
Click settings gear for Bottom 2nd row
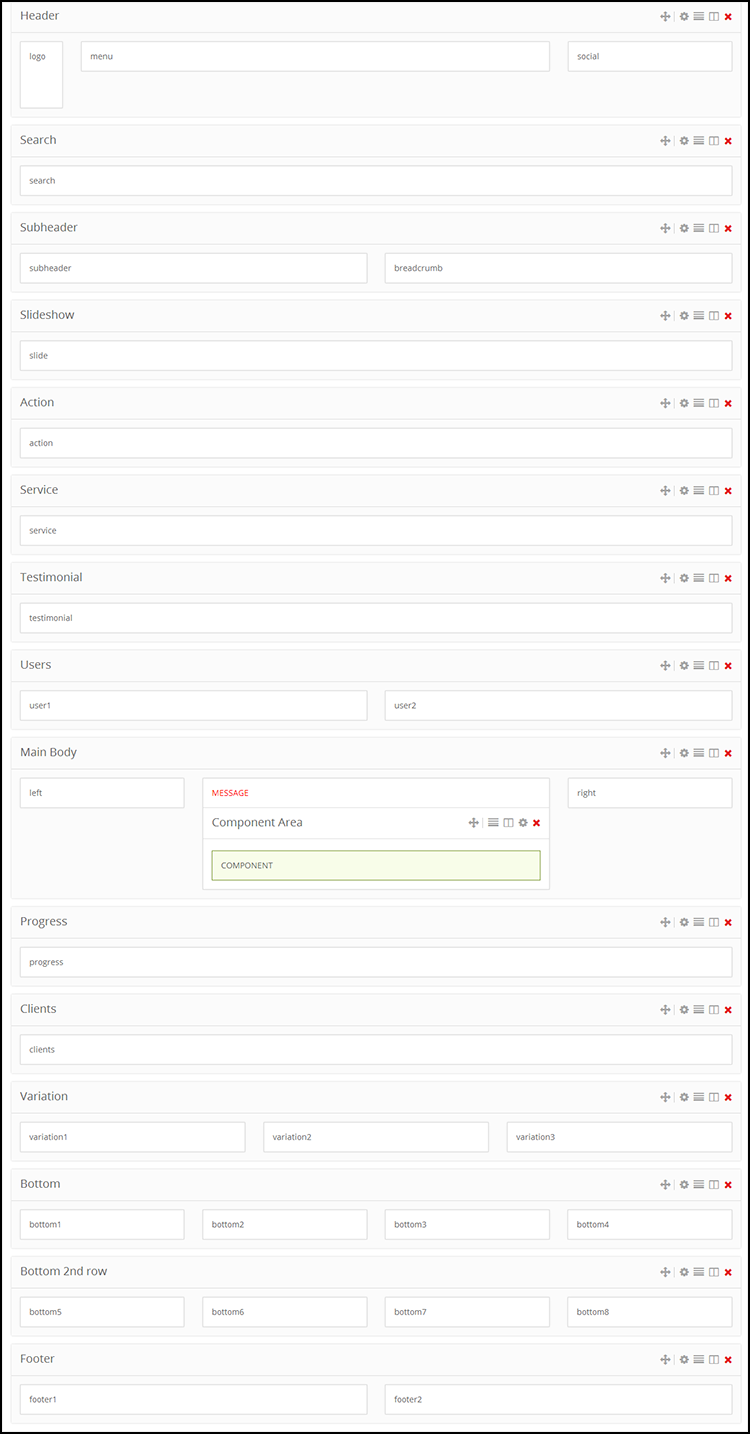(684, 1272)
